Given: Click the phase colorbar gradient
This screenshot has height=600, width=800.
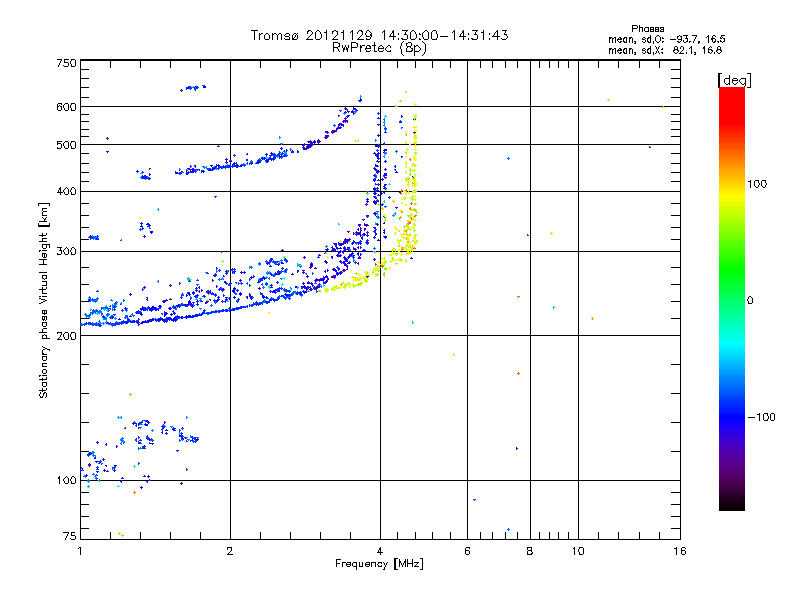Looking at the screenshot, I should coord(732,298).
